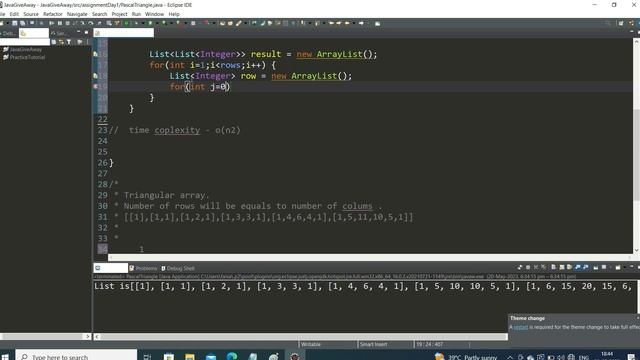Click Display Selected Console icon
This screenshot has width=640, height=360.
coord(604,267)
